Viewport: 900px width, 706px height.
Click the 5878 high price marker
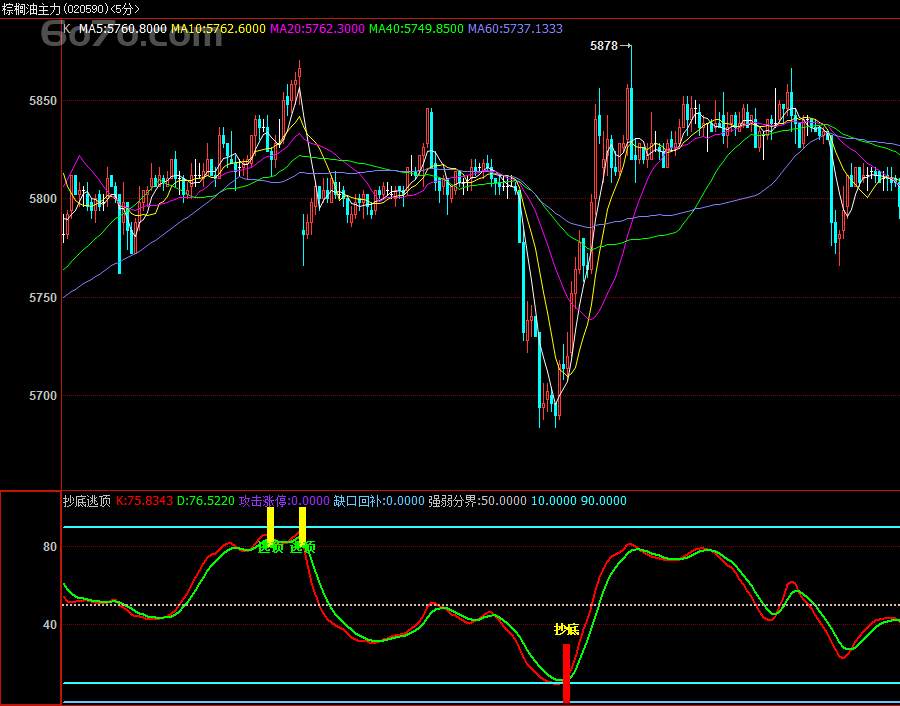pyautogui.click(x=604, y=46)
